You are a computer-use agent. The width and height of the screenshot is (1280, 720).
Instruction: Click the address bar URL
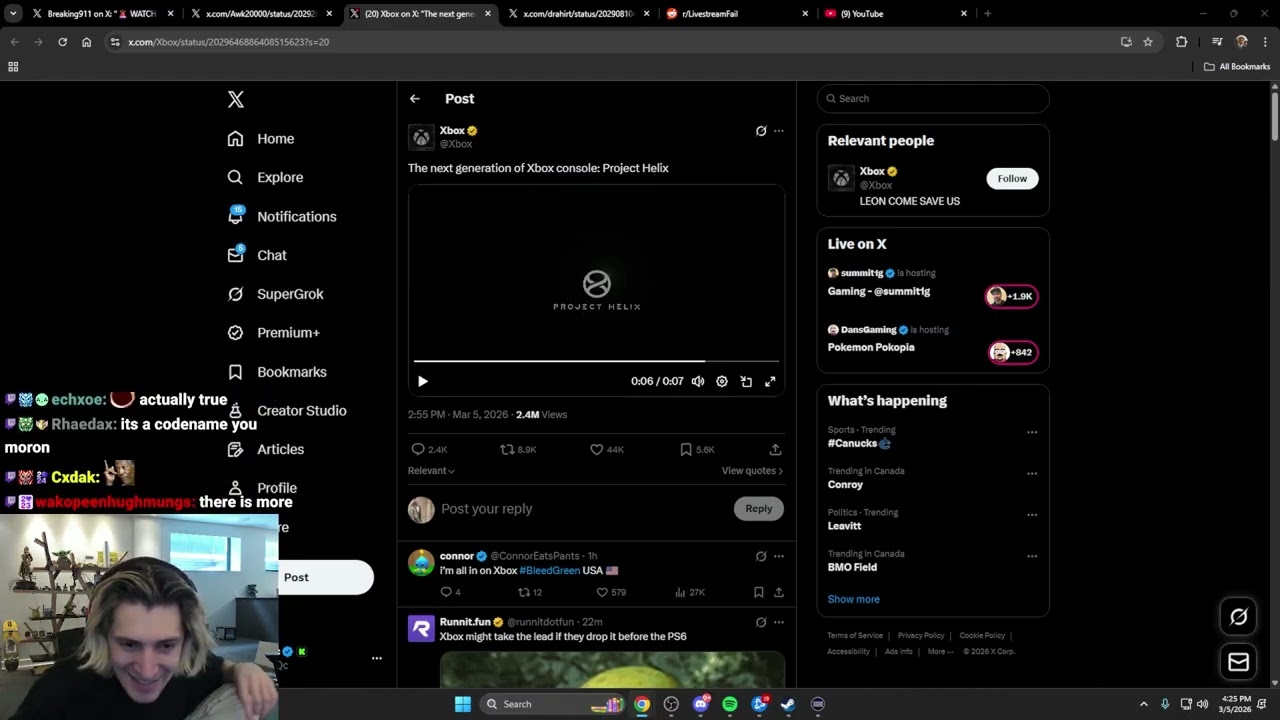(228, 42)
